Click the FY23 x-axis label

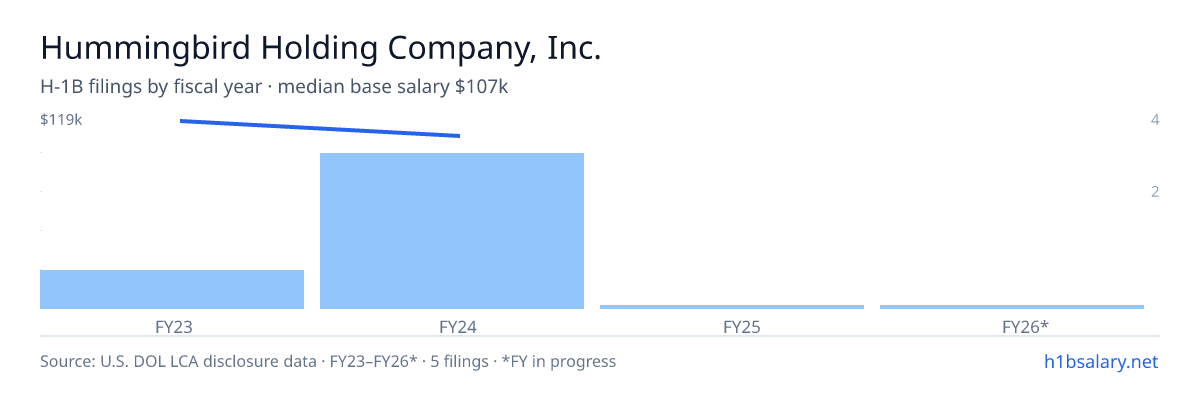pyautogui.click(x=173, y=326)
